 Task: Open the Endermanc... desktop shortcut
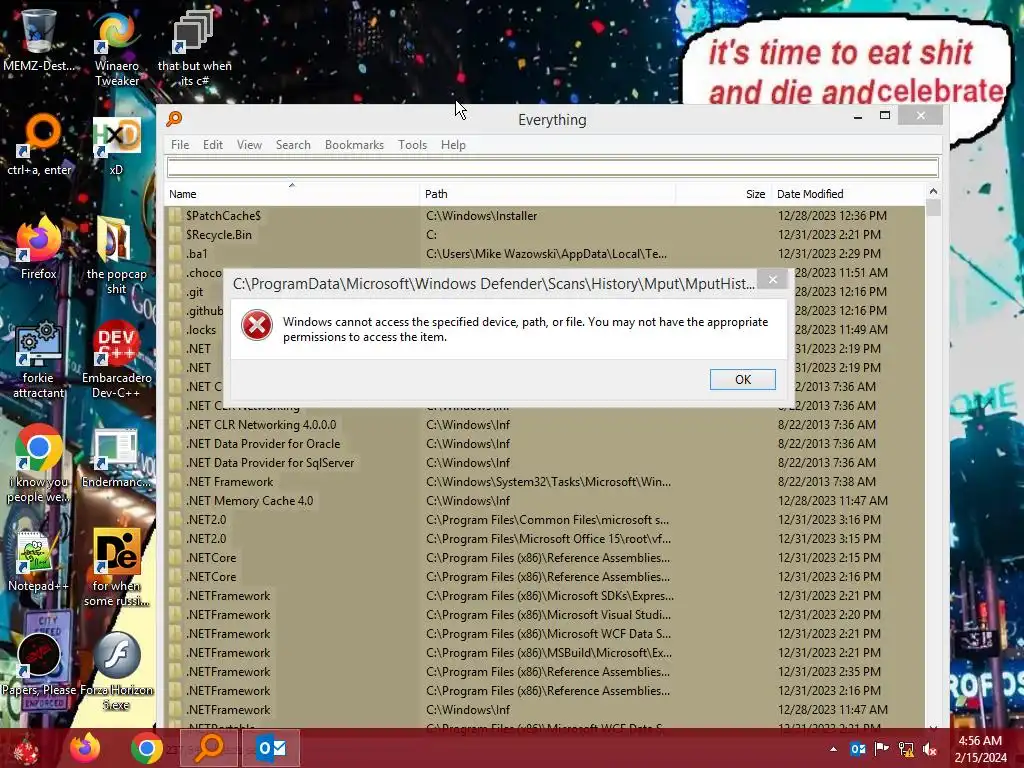click(x=116, y=457)
